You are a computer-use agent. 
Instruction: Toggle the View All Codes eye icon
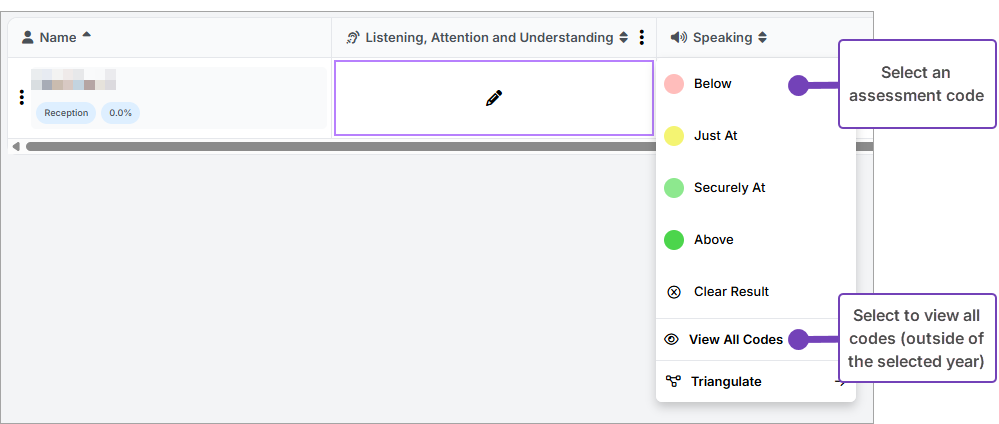(672, 340)
